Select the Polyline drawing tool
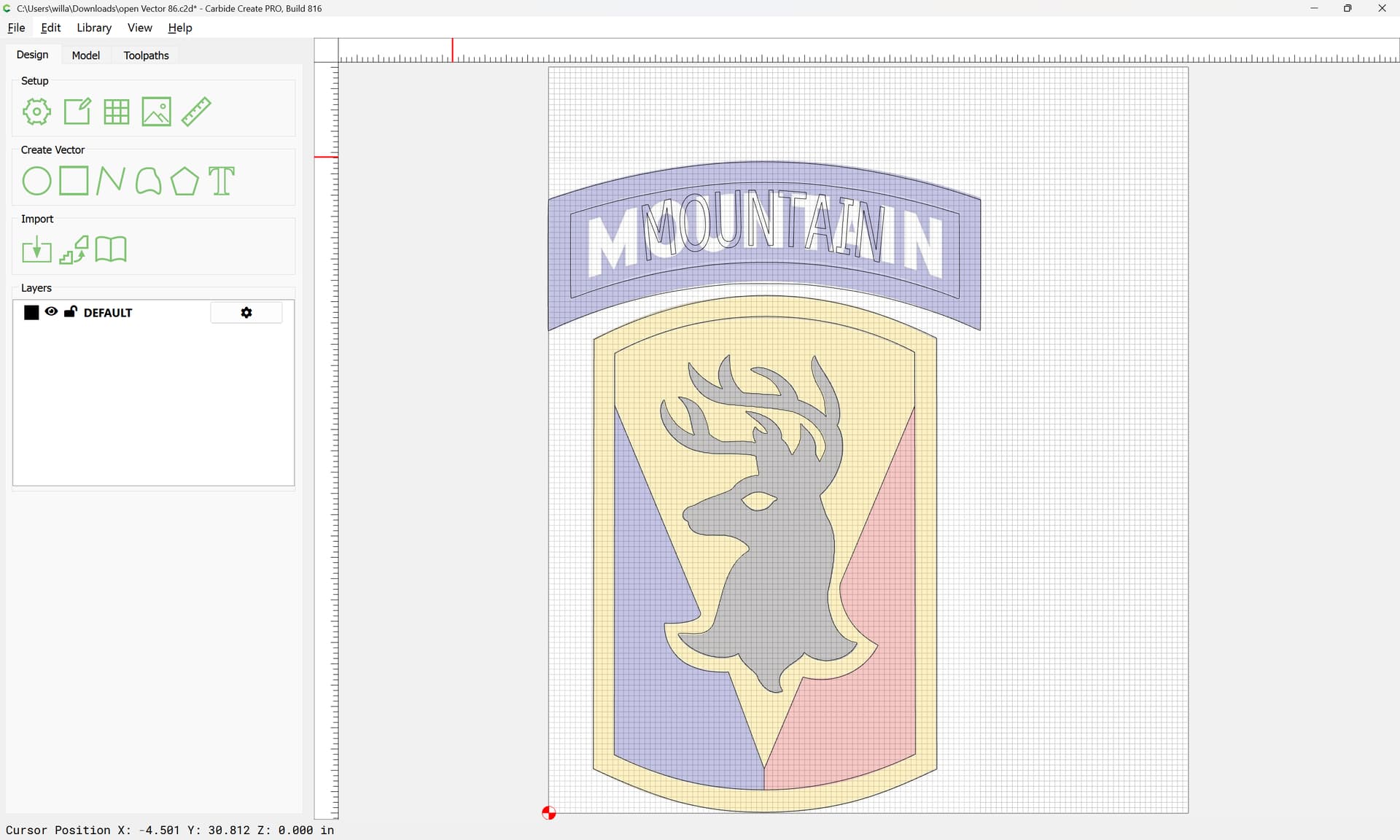This screenshot has height=840, width=1400. click(111, 181)
